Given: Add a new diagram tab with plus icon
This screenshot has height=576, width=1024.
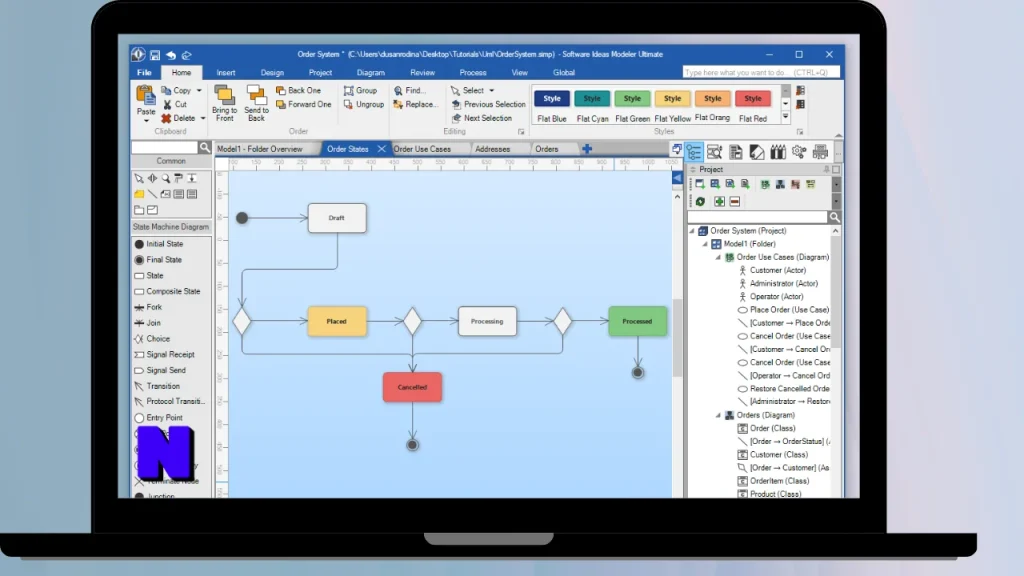Looking at the screenshot, I should (587, 149).
